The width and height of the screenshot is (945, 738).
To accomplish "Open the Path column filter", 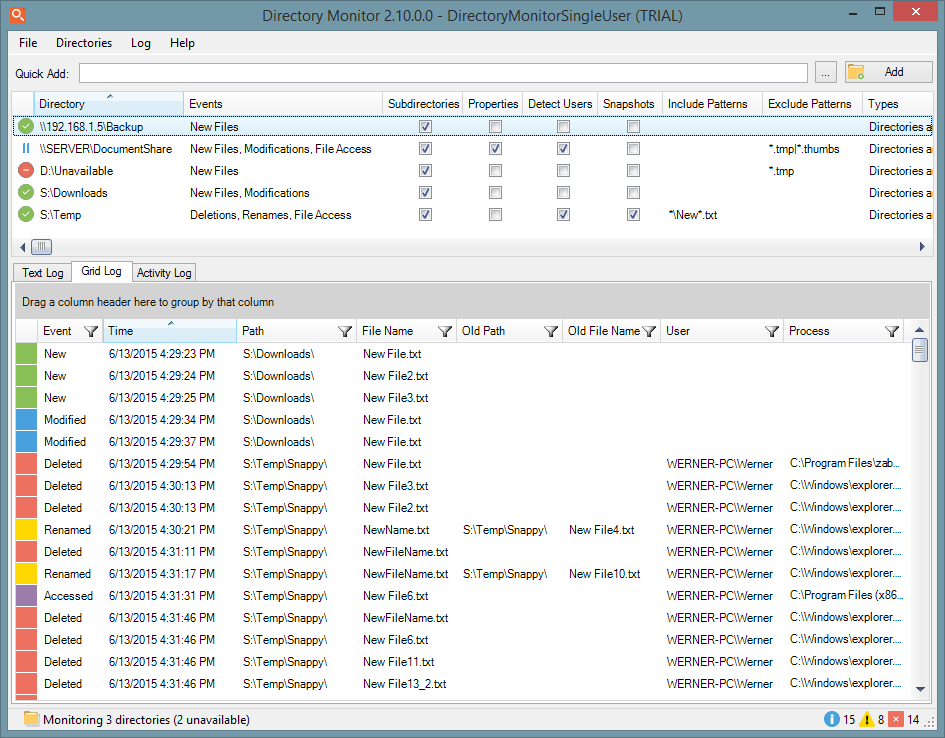I will point(345,331).
